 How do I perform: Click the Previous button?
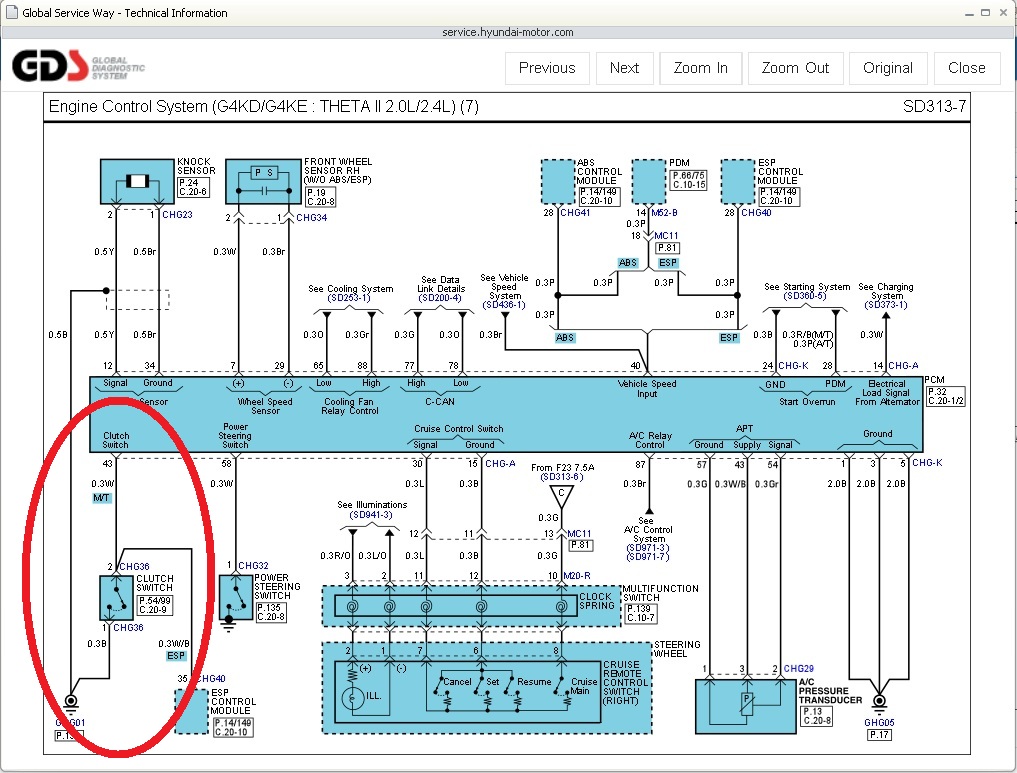pos(547,68)
